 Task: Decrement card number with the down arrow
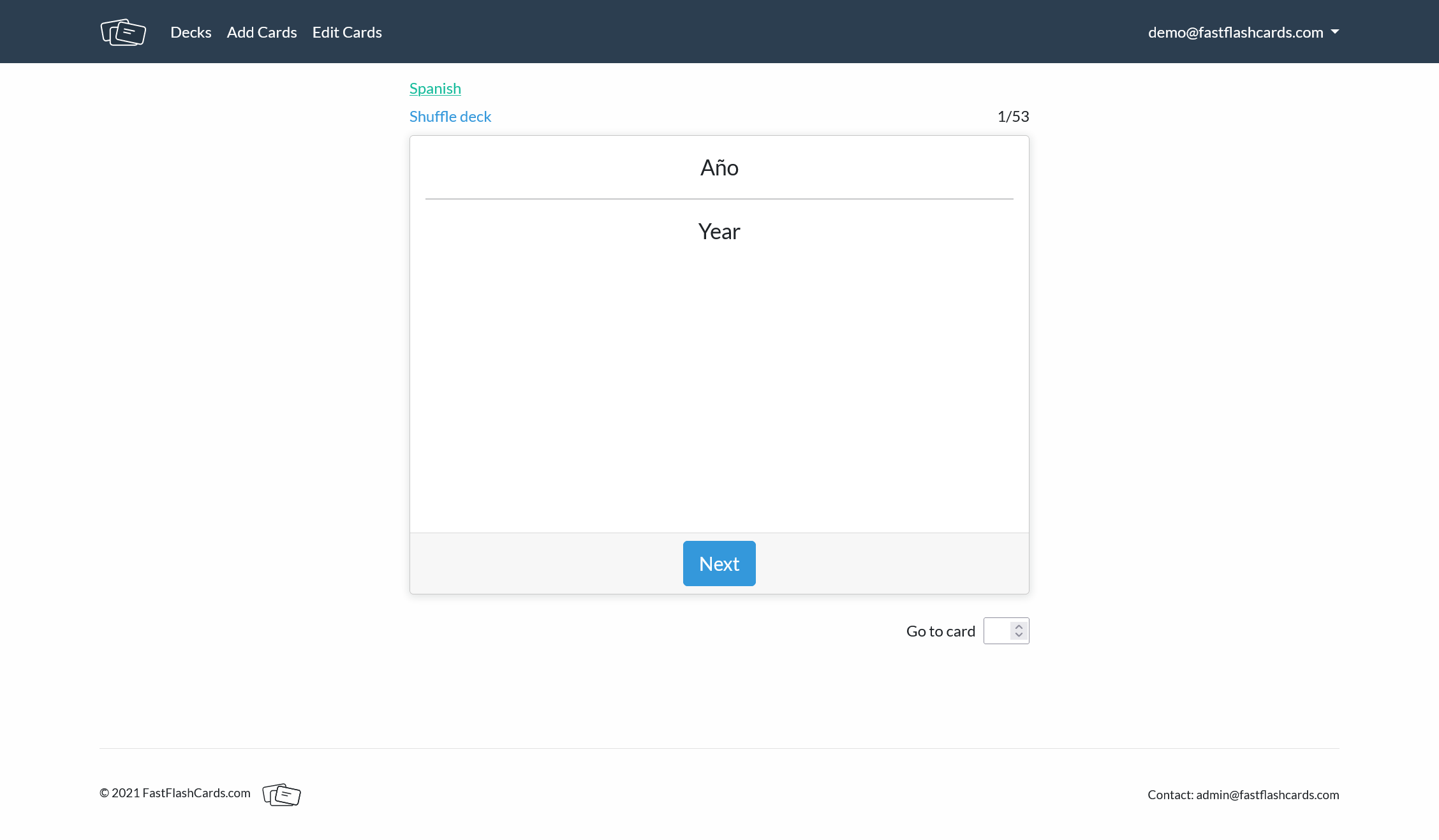1019,635
